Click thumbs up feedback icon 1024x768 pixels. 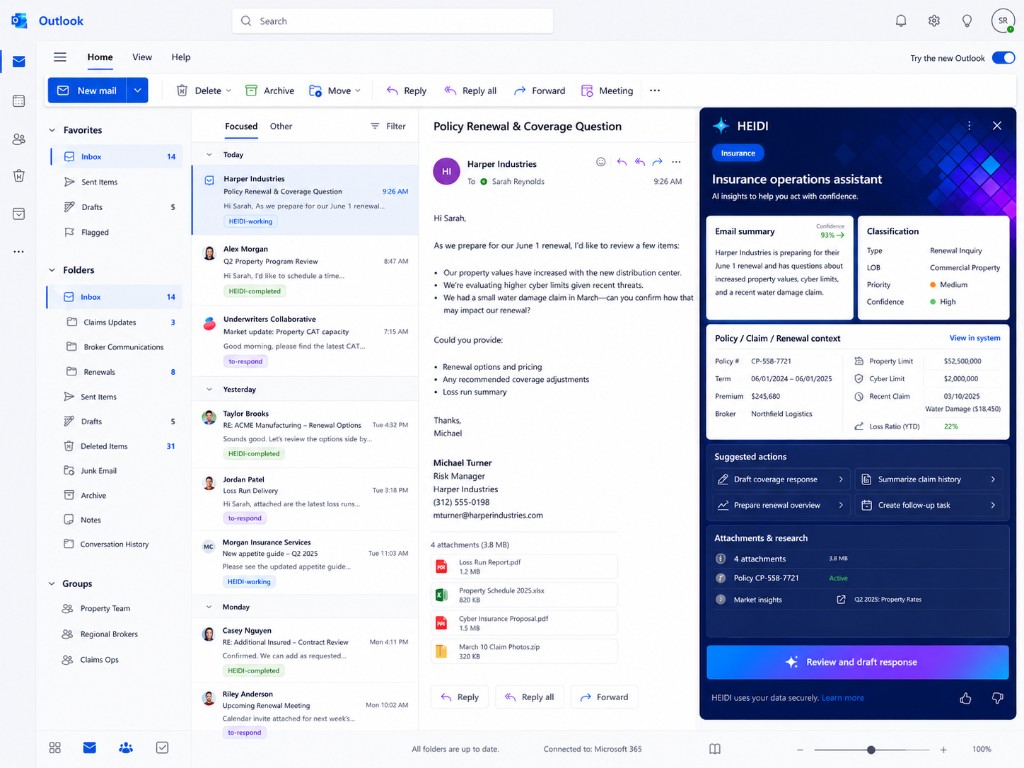point(965,698)
